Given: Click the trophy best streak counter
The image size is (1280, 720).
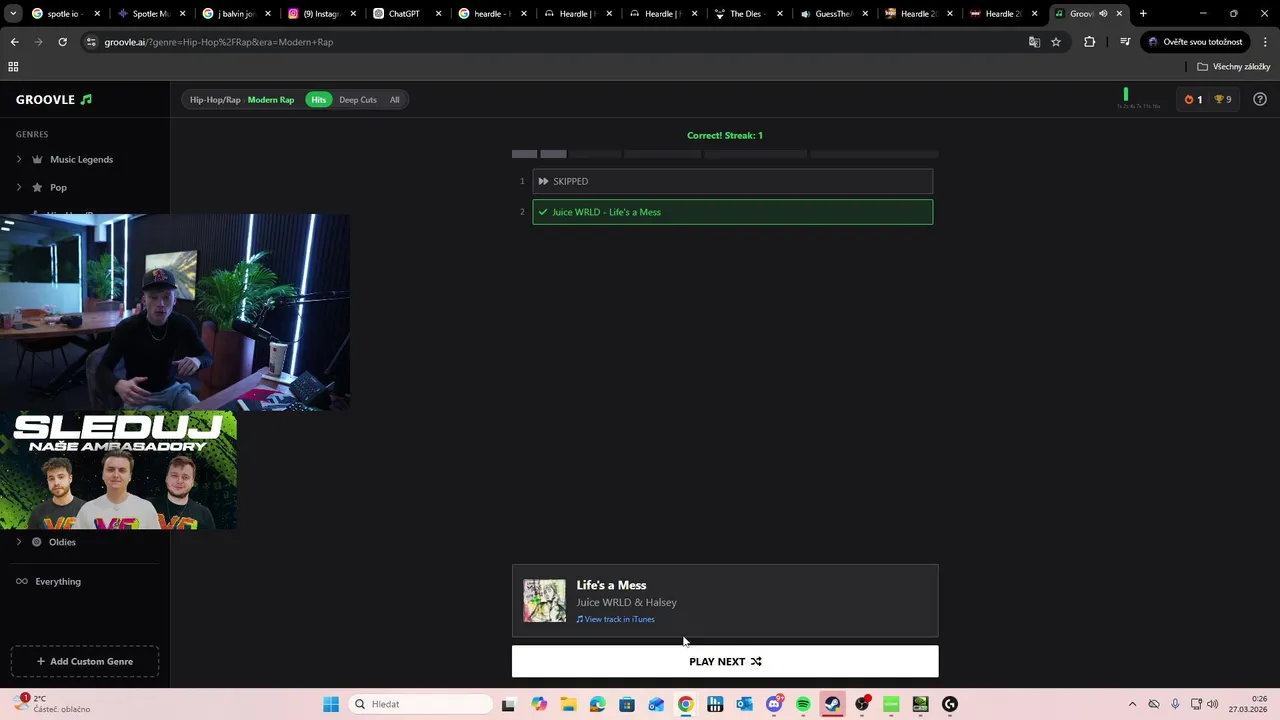Looking at the screenshot, I should click(1223, 99).
